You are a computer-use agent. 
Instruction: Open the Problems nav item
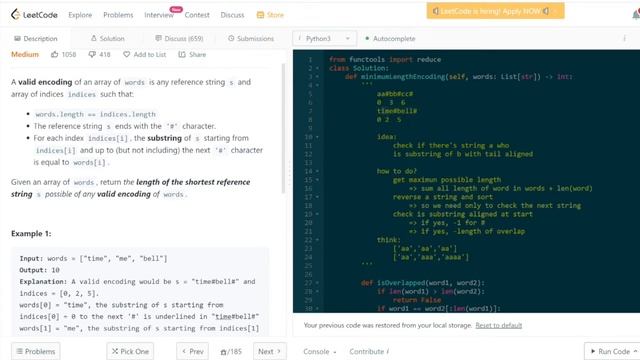[118, 15]
